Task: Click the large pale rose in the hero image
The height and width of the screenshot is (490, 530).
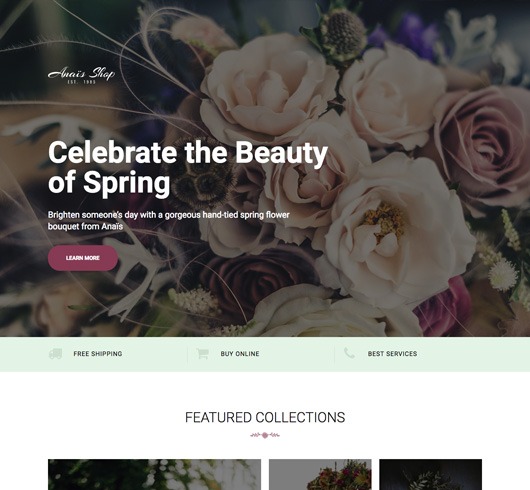Action: [x=269, y=90]
